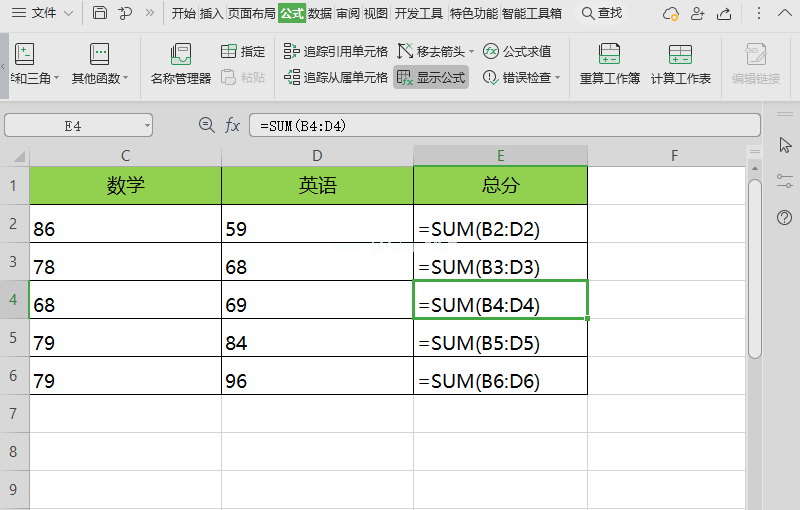Click the cell containing 86
The width and height of the screenshot is (800, 510).
126,224
